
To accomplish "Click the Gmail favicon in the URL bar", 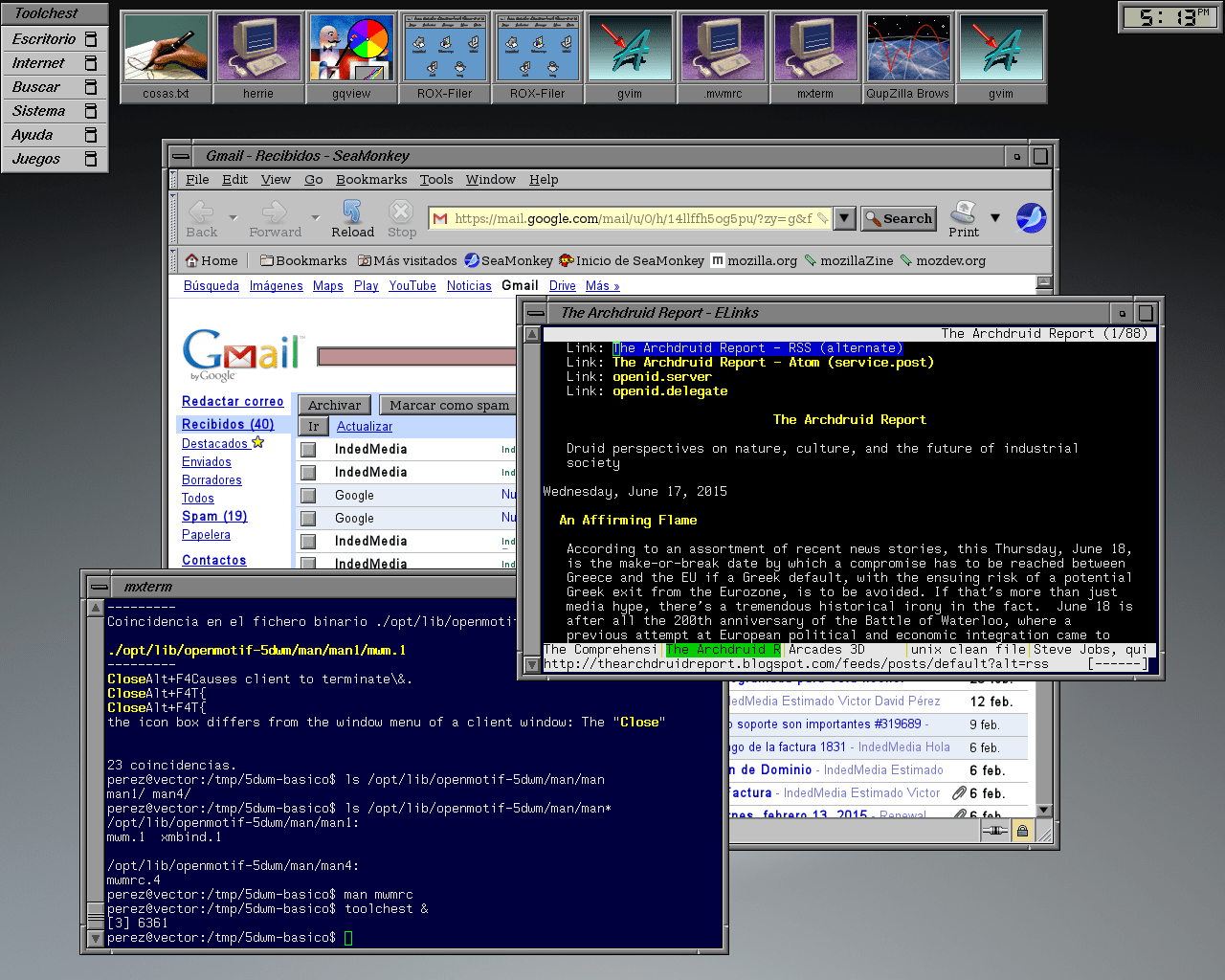I will coord(440,218).
